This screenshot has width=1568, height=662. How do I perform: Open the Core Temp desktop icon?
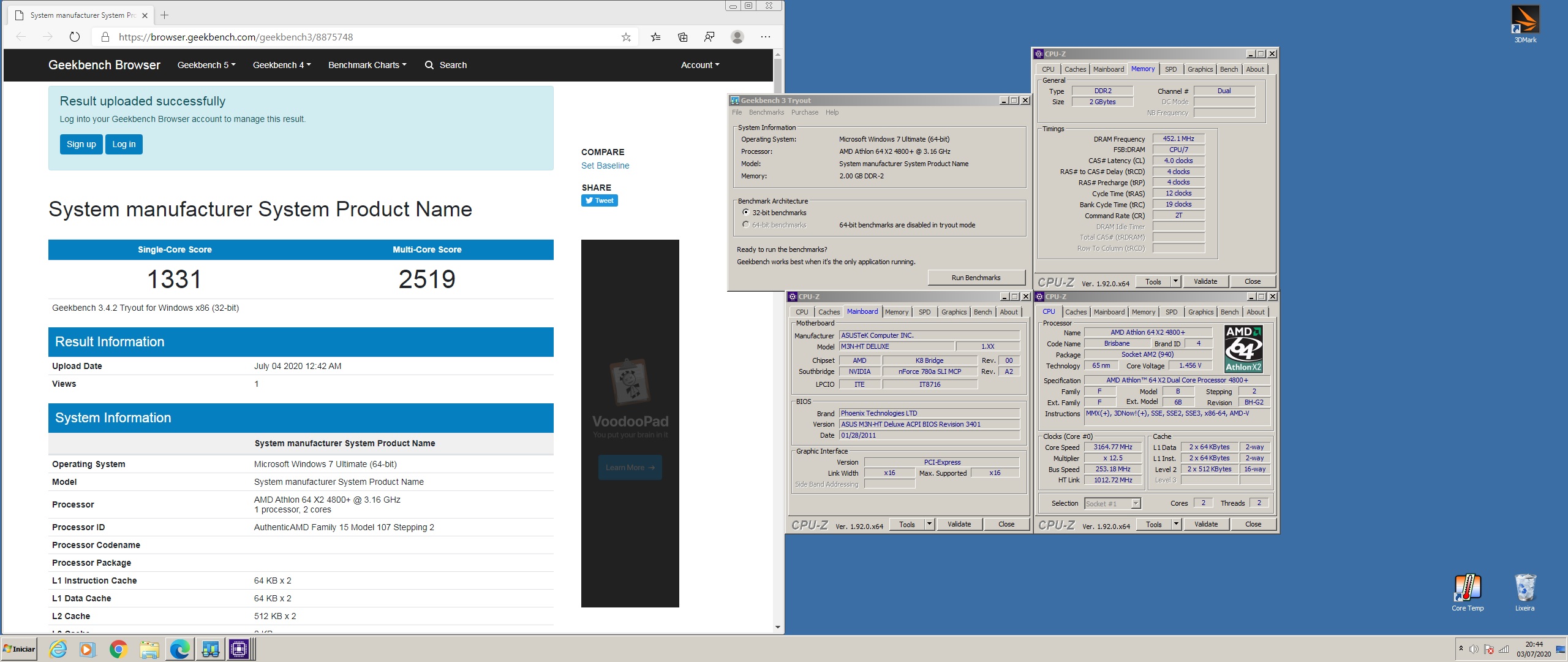1468,593
